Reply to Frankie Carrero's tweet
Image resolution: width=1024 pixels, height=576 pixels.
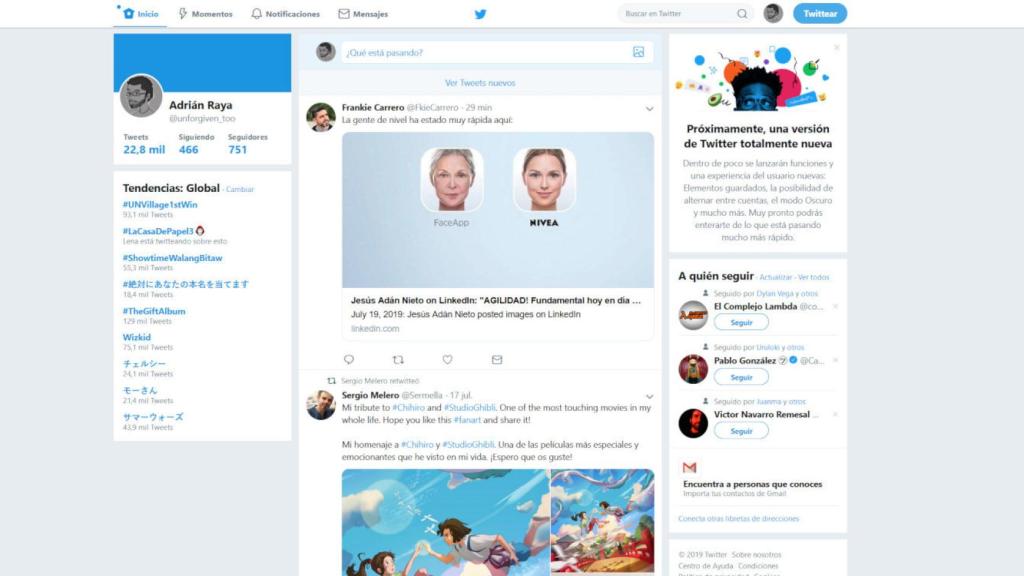pos(349,360)
